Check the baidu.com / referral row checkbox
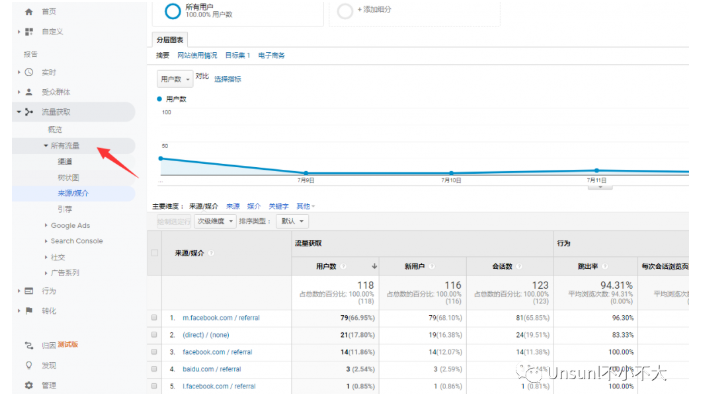The width and height of the screenshot is (705, 394). 154,369
